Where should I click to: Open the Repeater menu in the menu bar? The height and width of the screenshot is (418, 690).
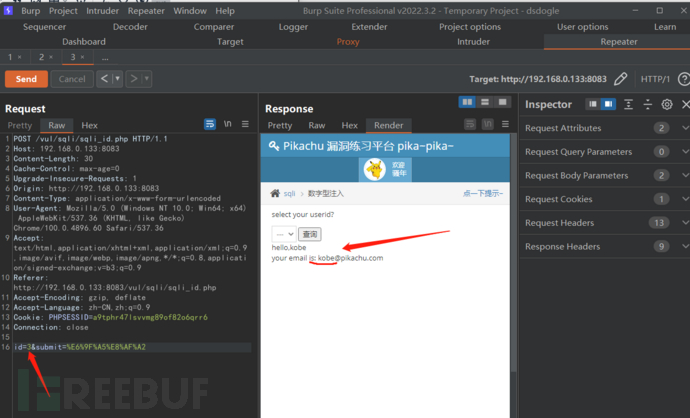coord(146,11)
